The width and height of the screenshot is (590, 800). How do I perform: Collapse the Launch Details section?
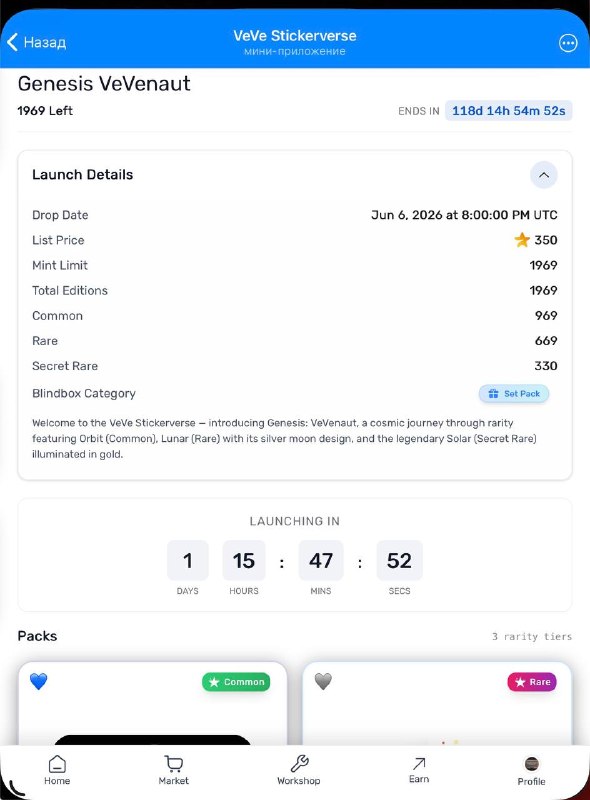point(544,175)
